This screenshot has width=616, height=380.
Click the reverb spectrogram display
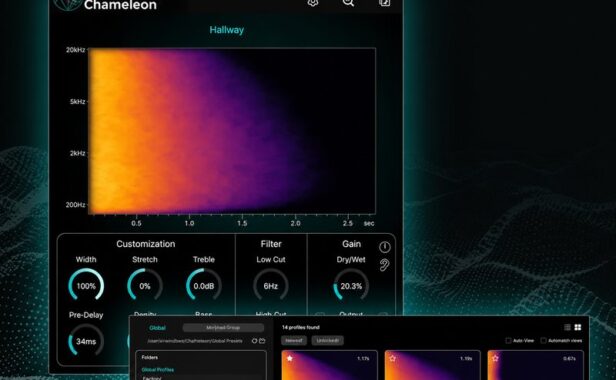click(232, 131)
